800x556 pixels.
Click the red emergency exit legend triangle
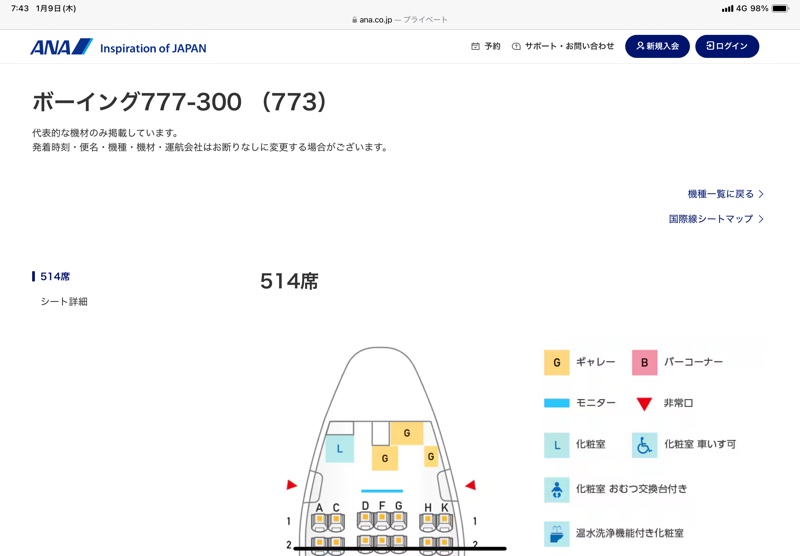pyautogui.click(x=644, y=403)
